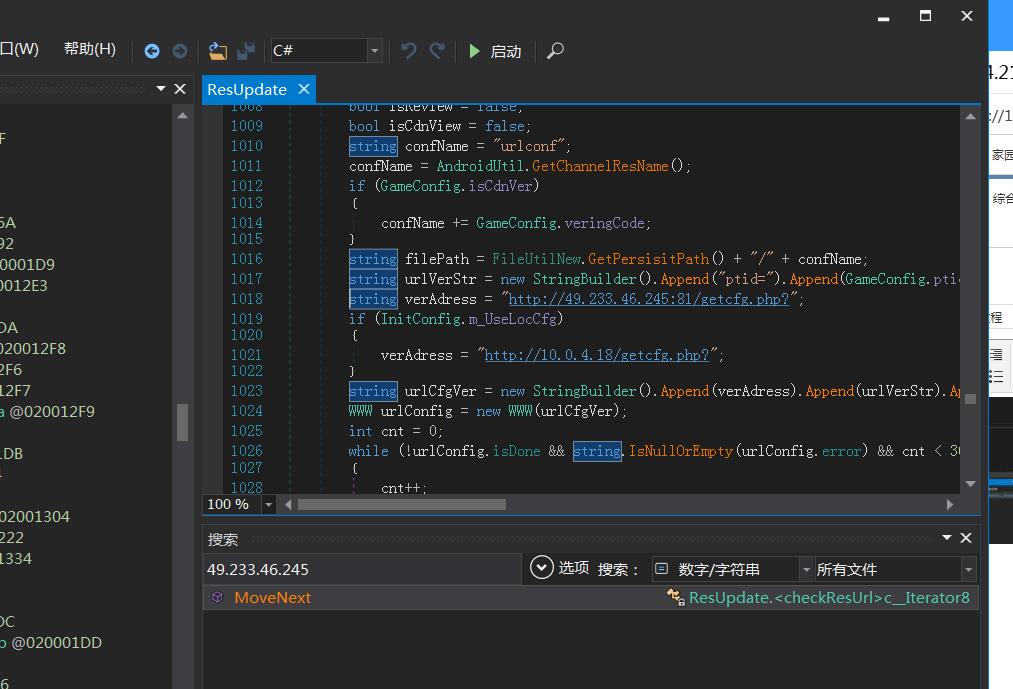
Task: Open the 100 % zoom dropdown
Action: click(x=268, y=505)
